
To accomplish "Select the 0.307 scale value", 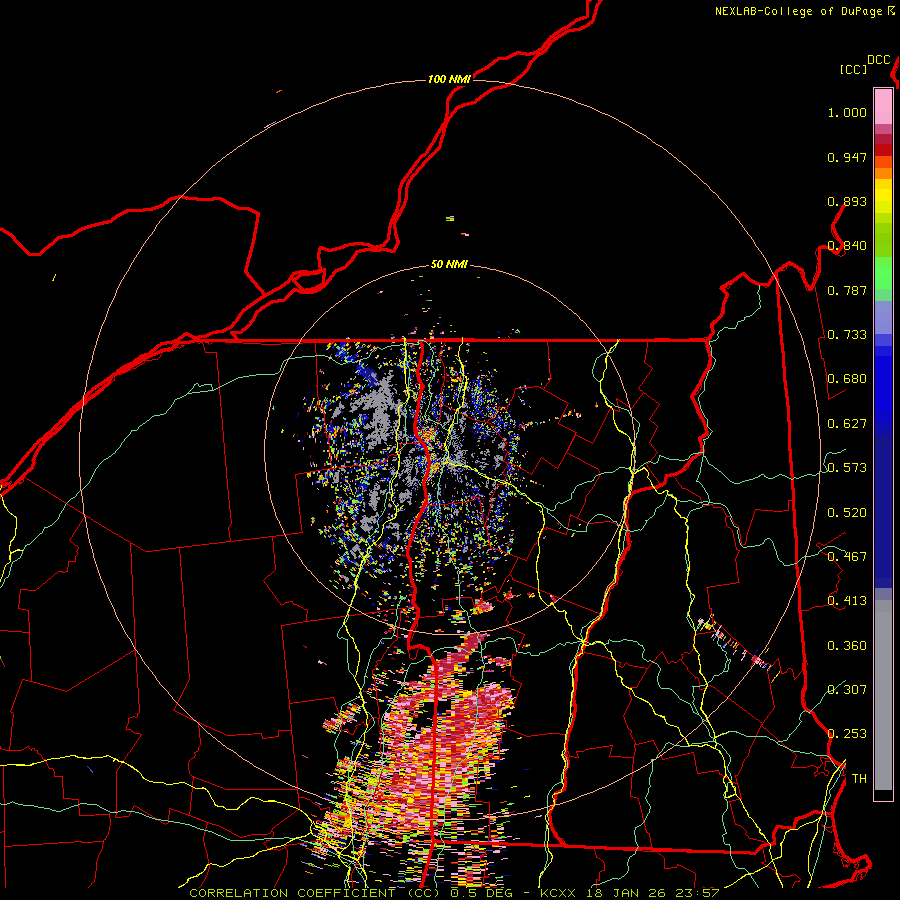I will (847, 689).
